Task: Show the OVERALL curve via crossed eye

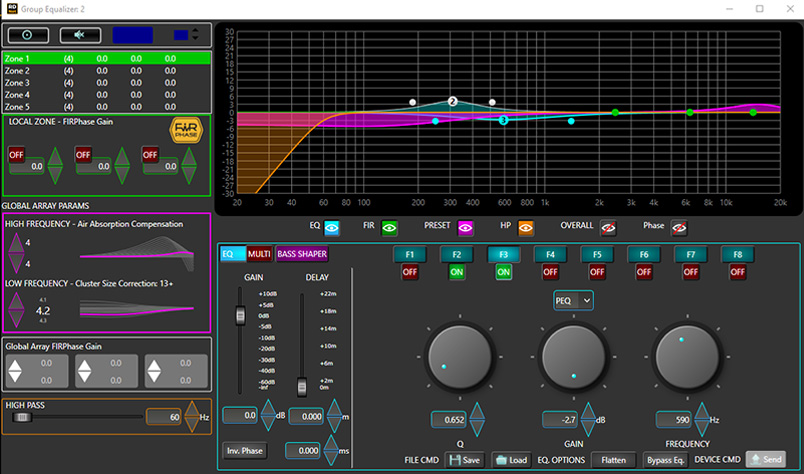Action: (x=608, y=228)
